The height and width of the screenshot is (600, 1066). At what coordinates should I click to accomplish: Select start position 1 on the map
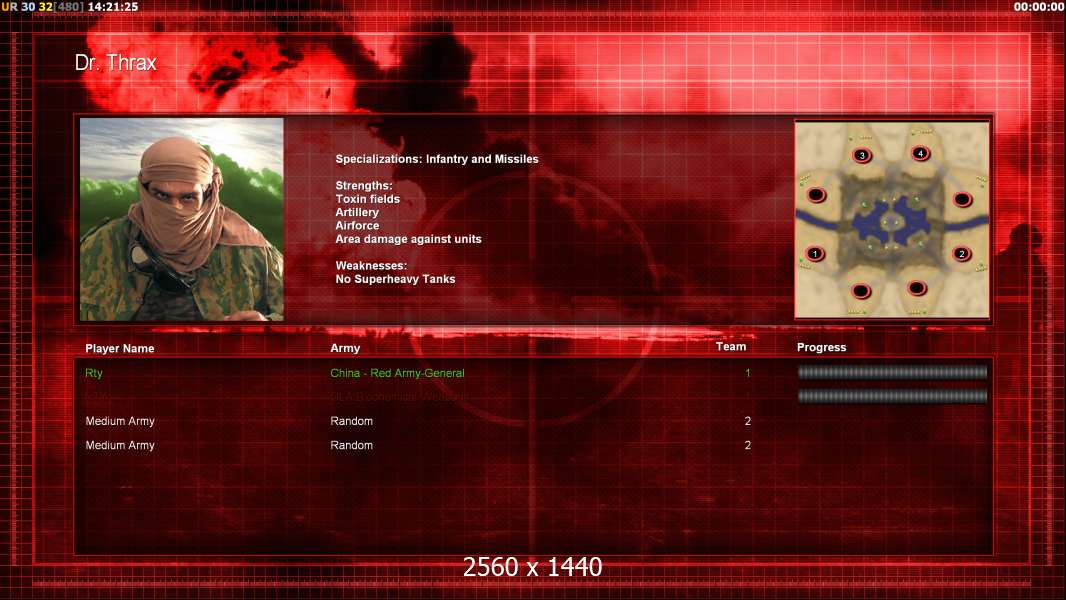click(x=814, y=254)
